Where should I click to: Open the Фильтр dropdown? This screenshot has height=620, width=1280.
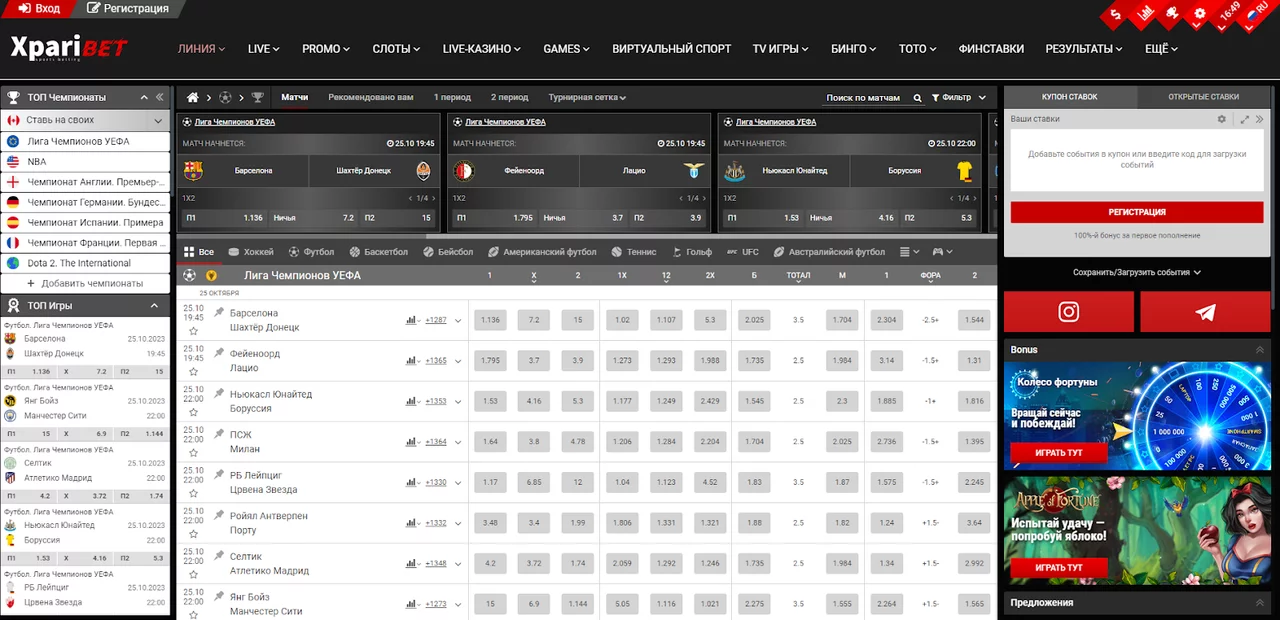point(959,98)
